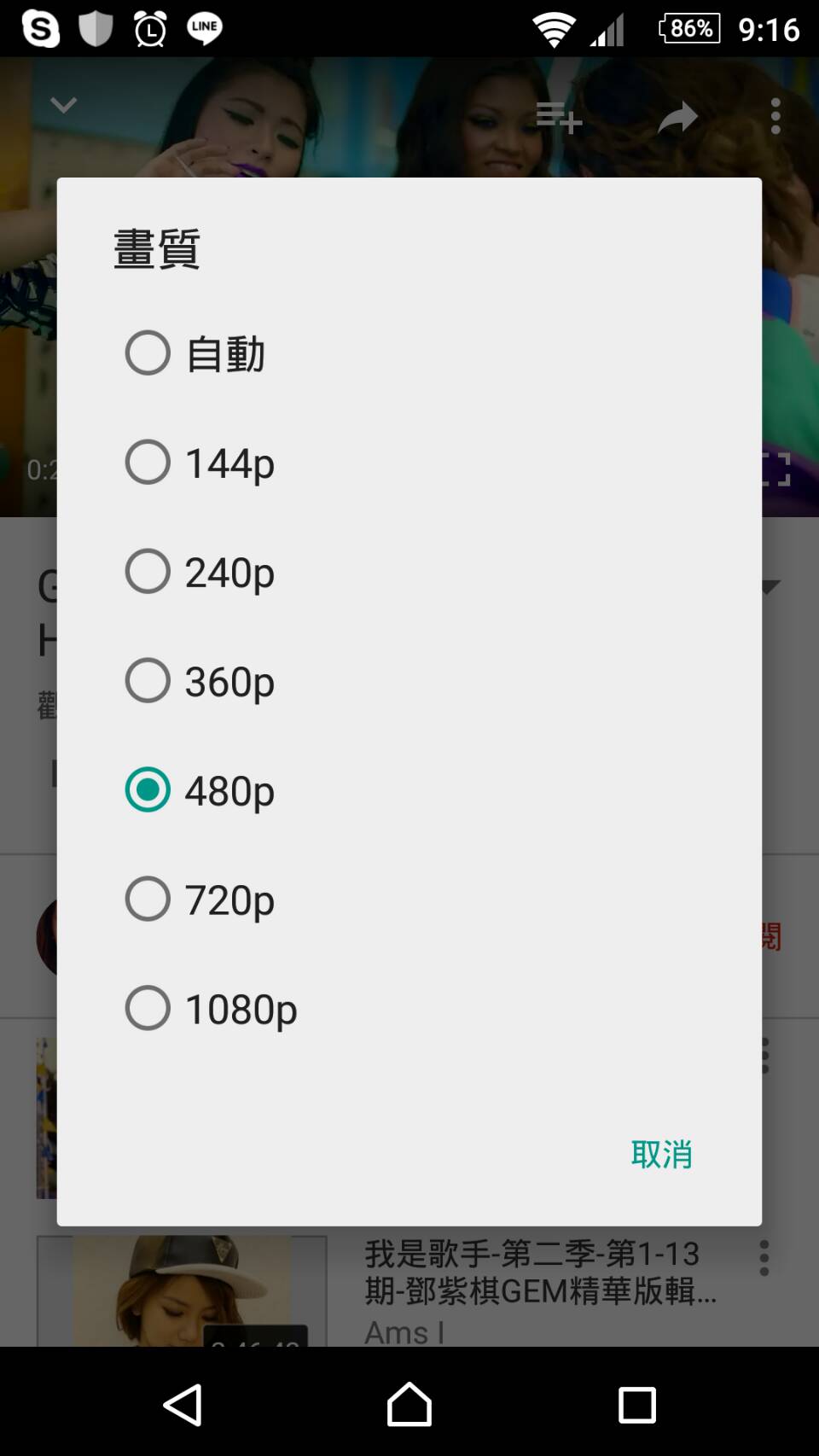
Task: Tap the Android back navigation button
Action: point(183,1404)
